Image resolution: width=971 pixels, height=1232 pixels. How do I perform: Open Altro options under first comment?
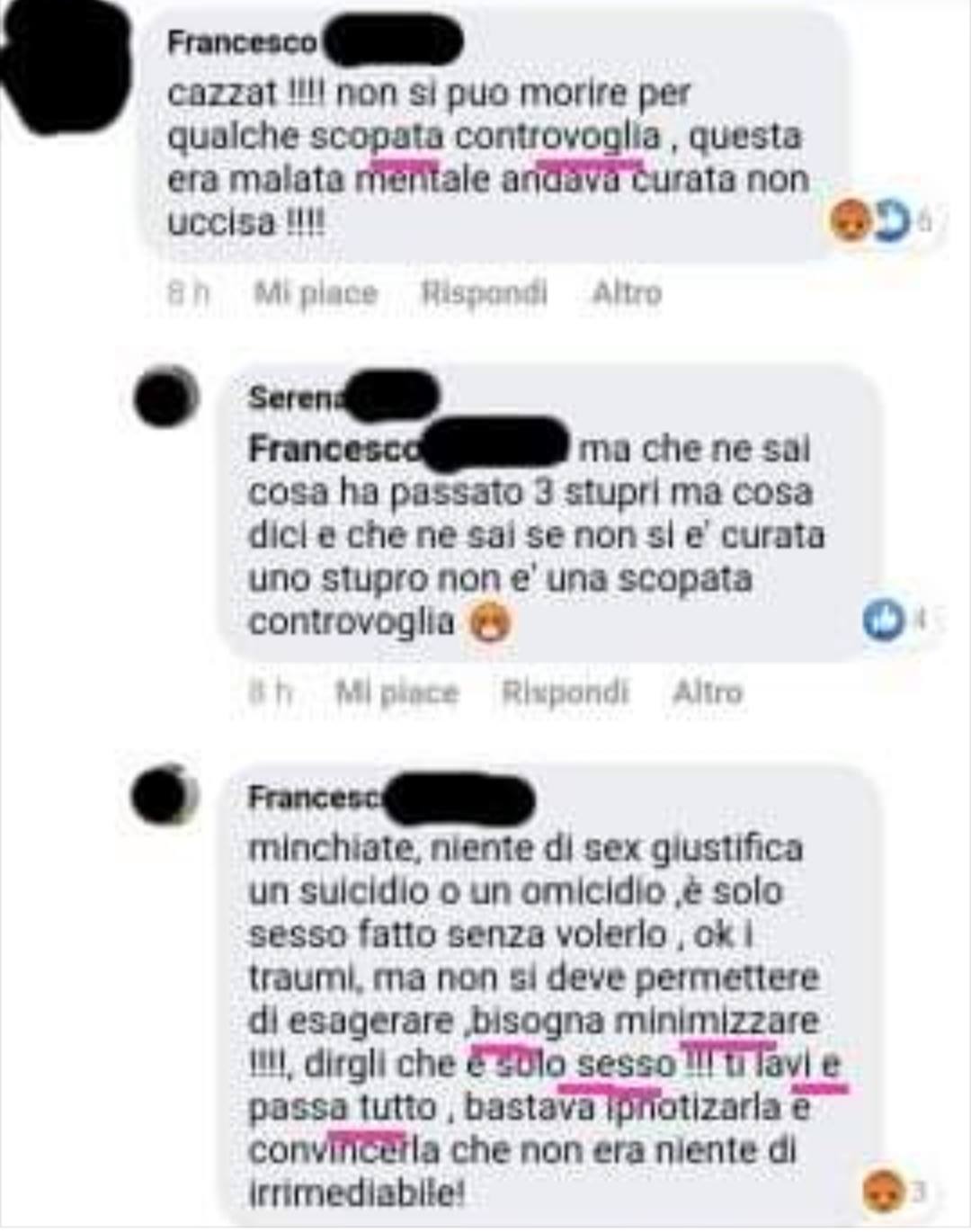point(628,293)
